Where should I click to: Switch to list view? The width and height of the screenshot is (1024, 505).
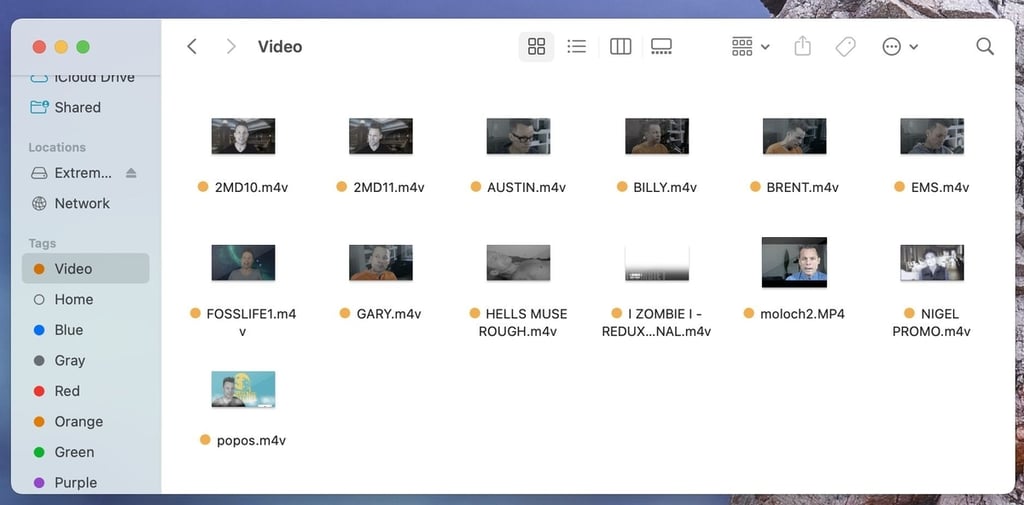pyautogui.click(x=577, y=46)
